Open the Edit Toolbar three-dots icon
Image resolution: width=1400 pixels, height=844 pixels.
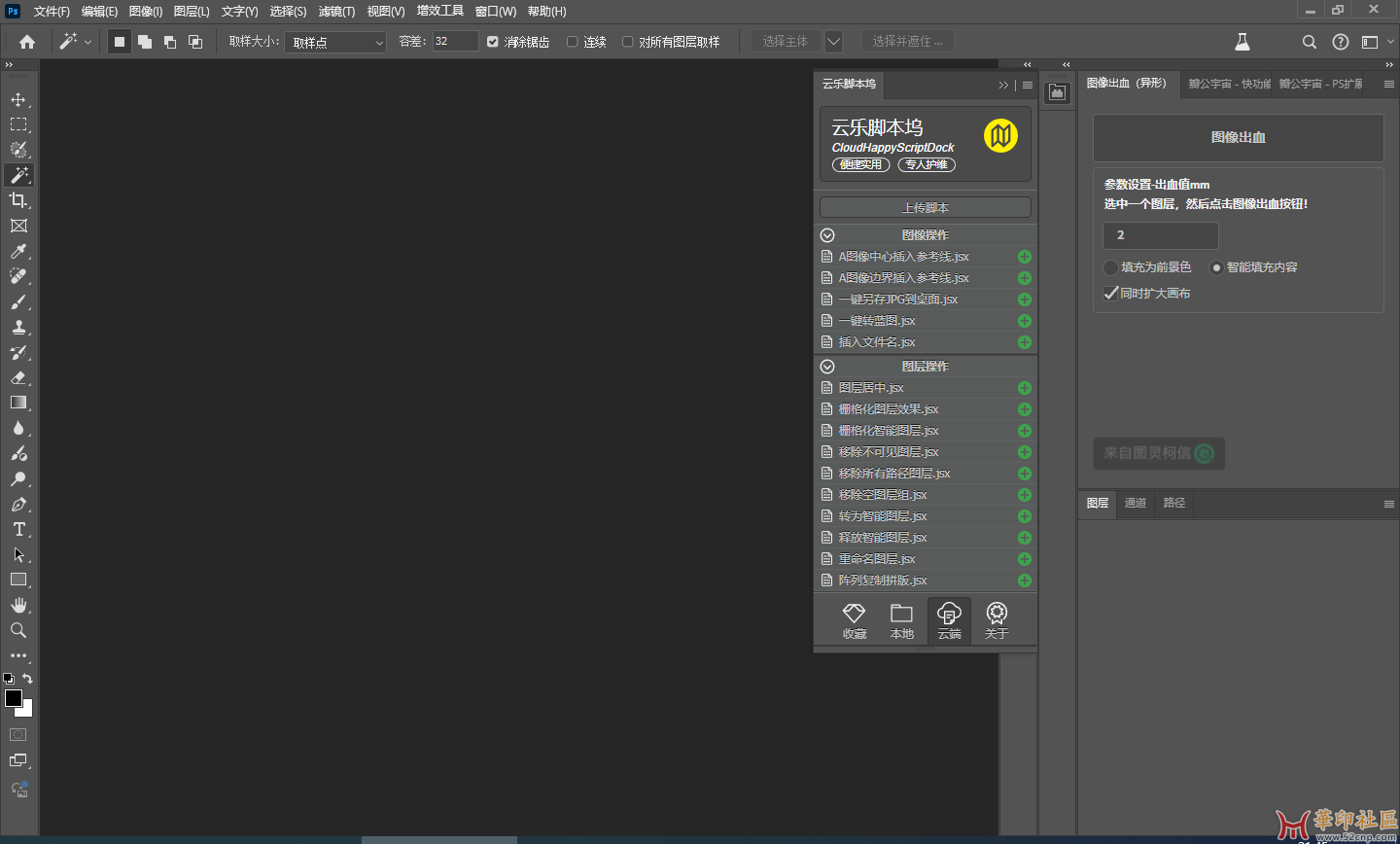click(x=18, y=655)
